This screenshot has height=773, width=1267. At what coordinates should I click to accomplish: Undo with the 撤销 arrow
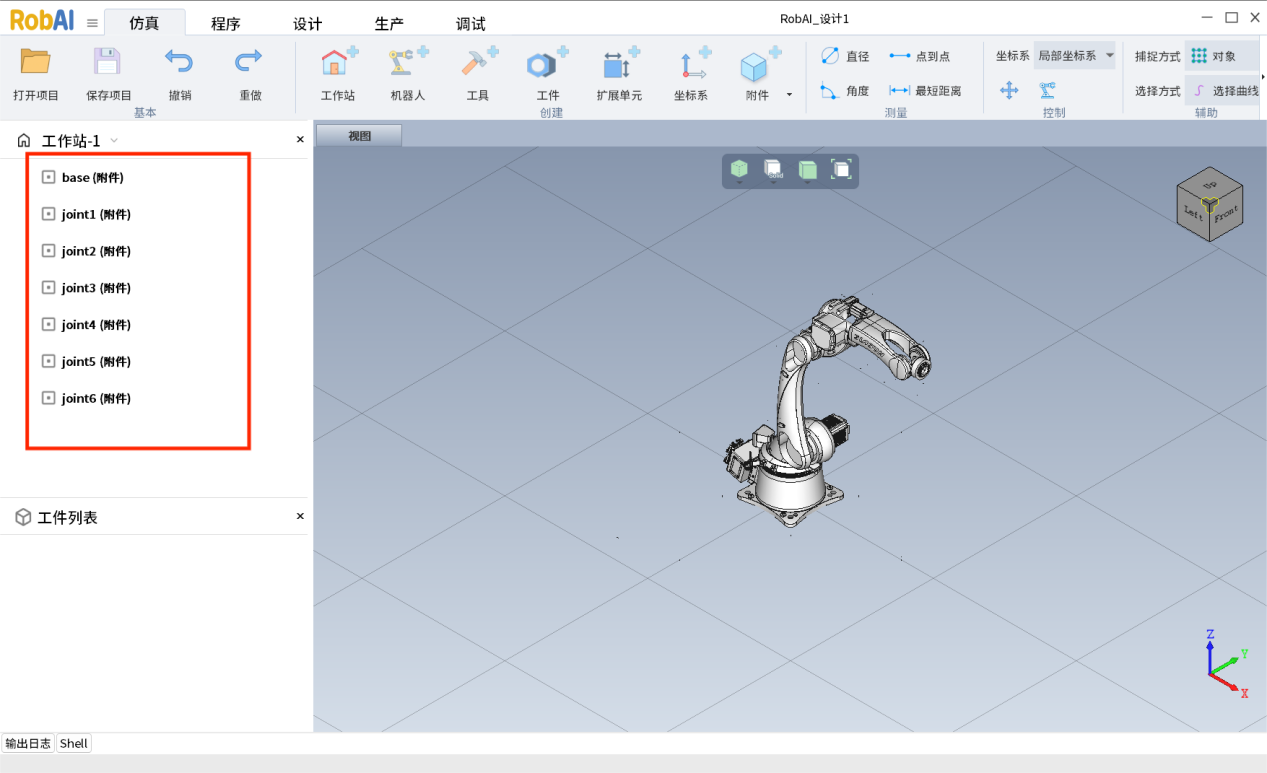click(x=179, y=62)
